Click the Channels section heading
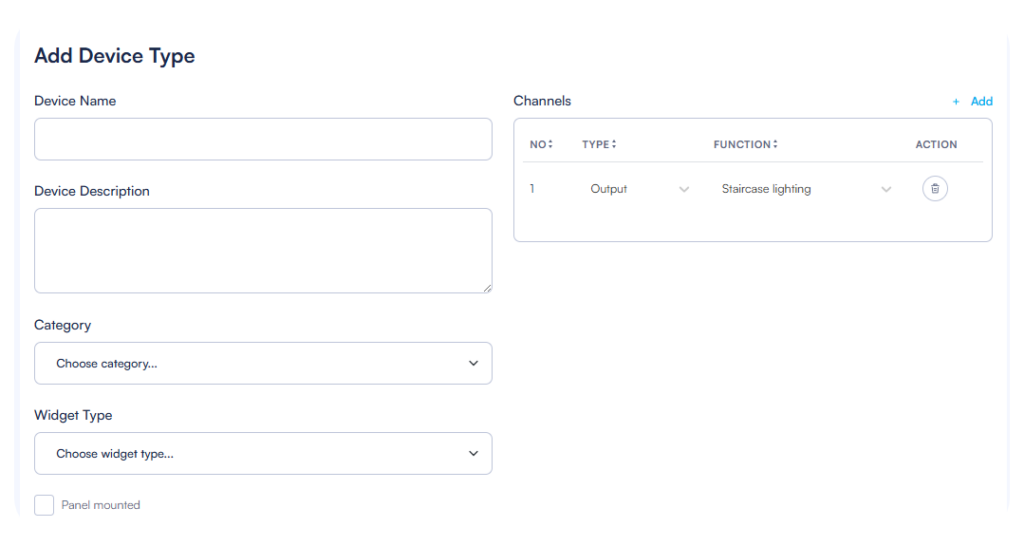 point(542,101)
